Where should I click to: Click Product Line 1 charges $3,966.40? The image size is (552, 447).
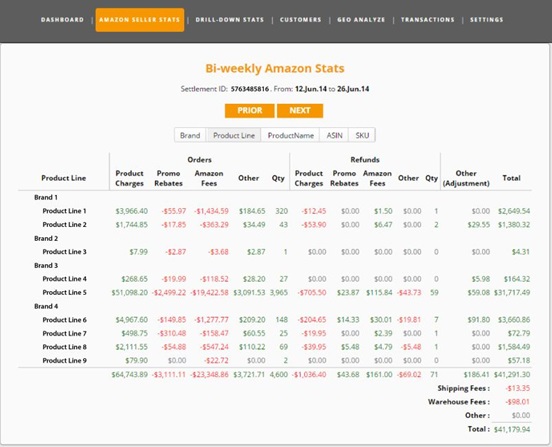pos(132,211)
